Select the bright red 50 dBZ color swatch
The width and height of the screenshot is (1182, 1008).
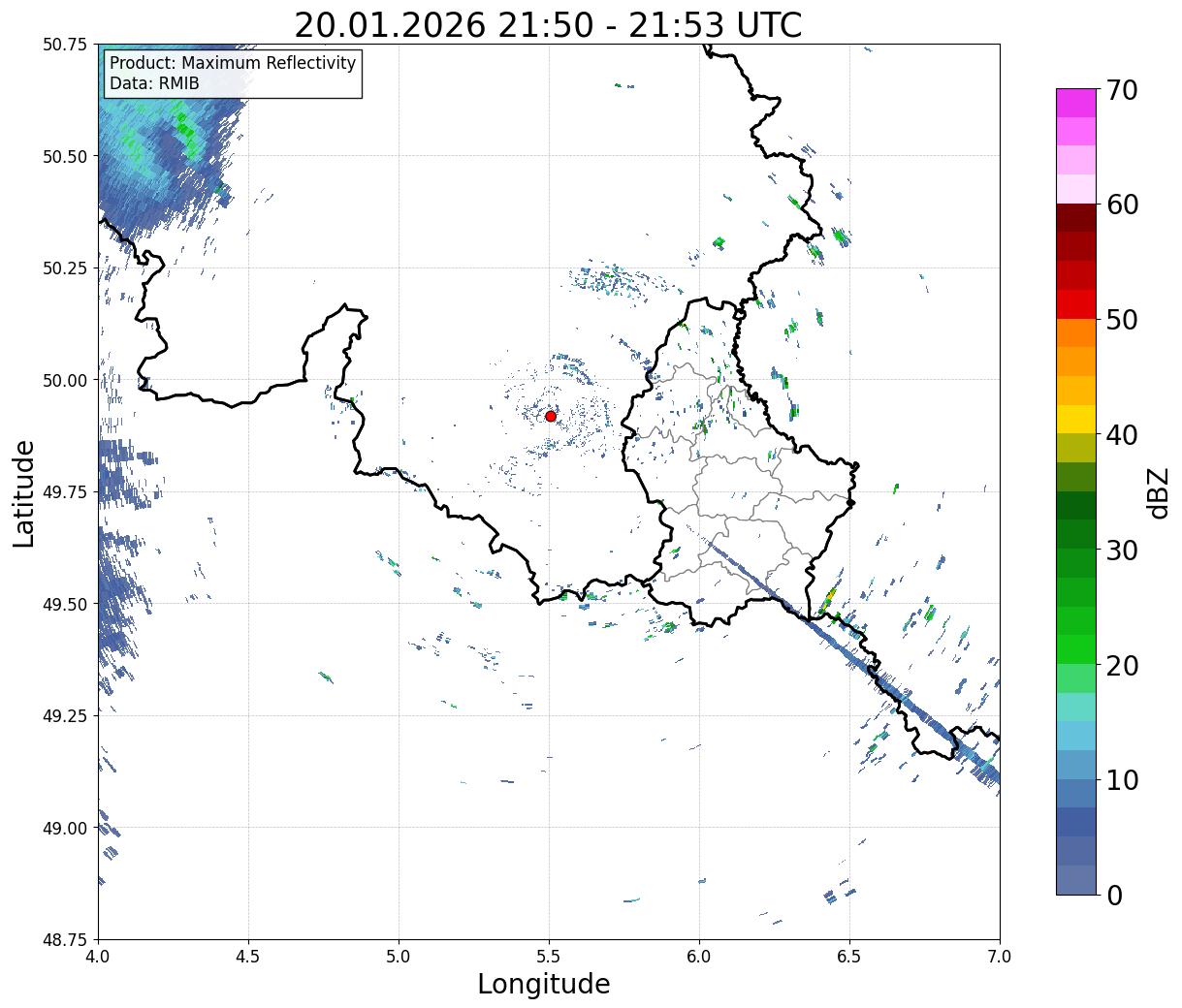coord(1076,304)
